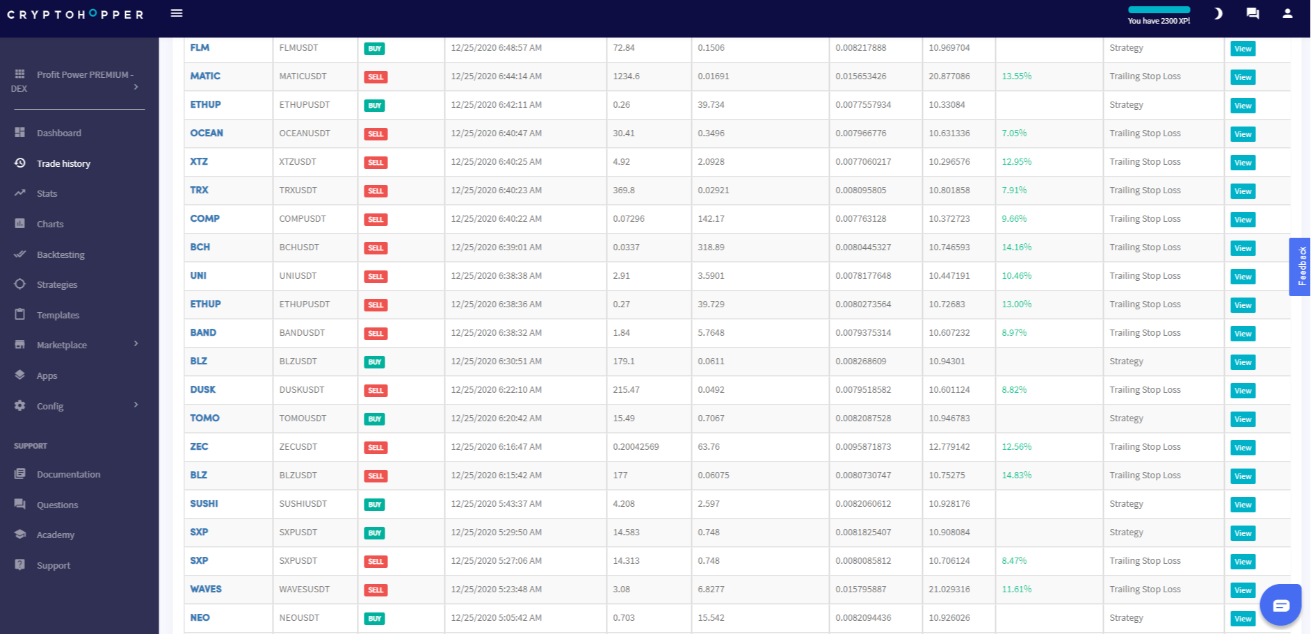
Task: Open Charts menu item
Action: click(x=50, y=224)
